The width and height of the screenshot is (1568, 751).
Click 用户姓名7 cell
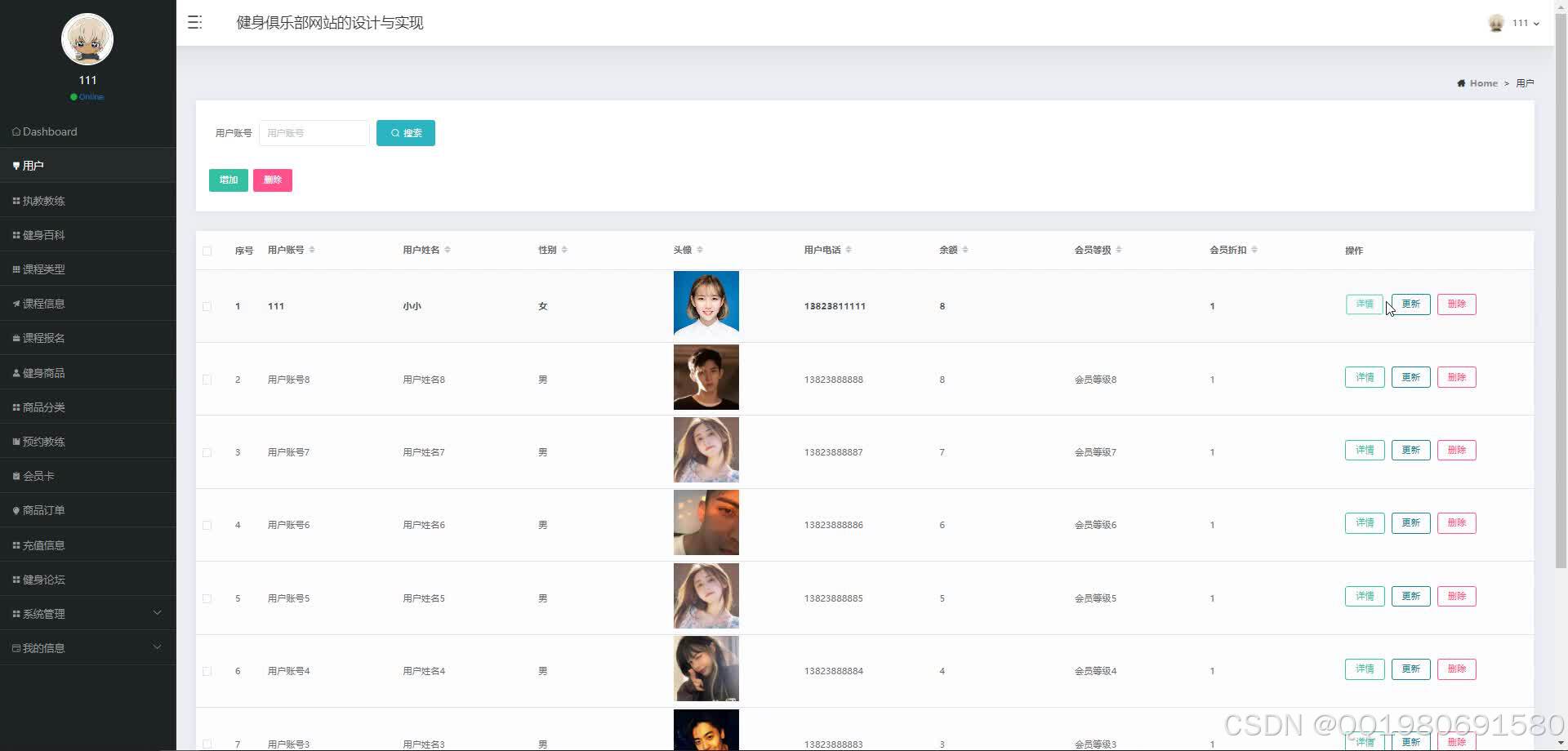click(x=424, y=452)
